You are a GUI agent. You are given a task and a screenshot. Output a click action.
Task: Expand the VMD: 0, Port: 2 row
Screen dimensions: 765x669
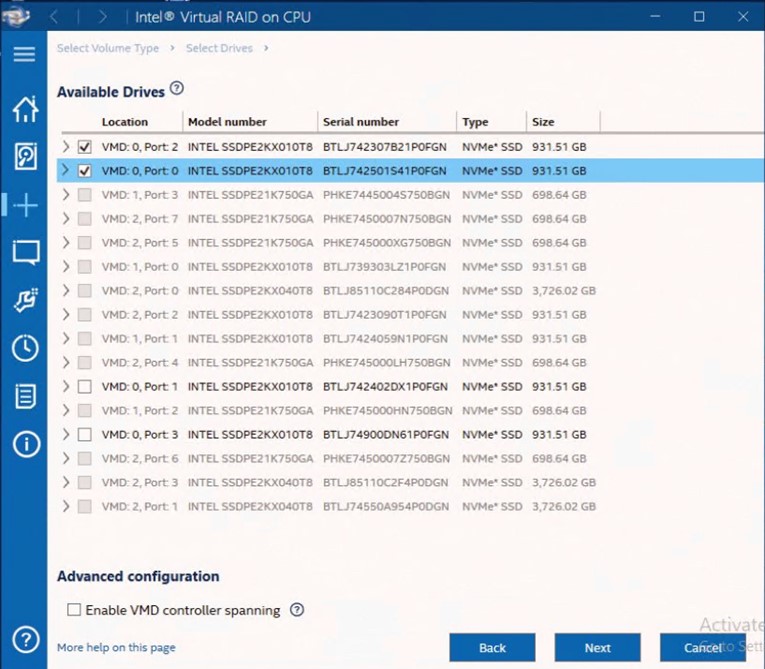coord(66,146)
